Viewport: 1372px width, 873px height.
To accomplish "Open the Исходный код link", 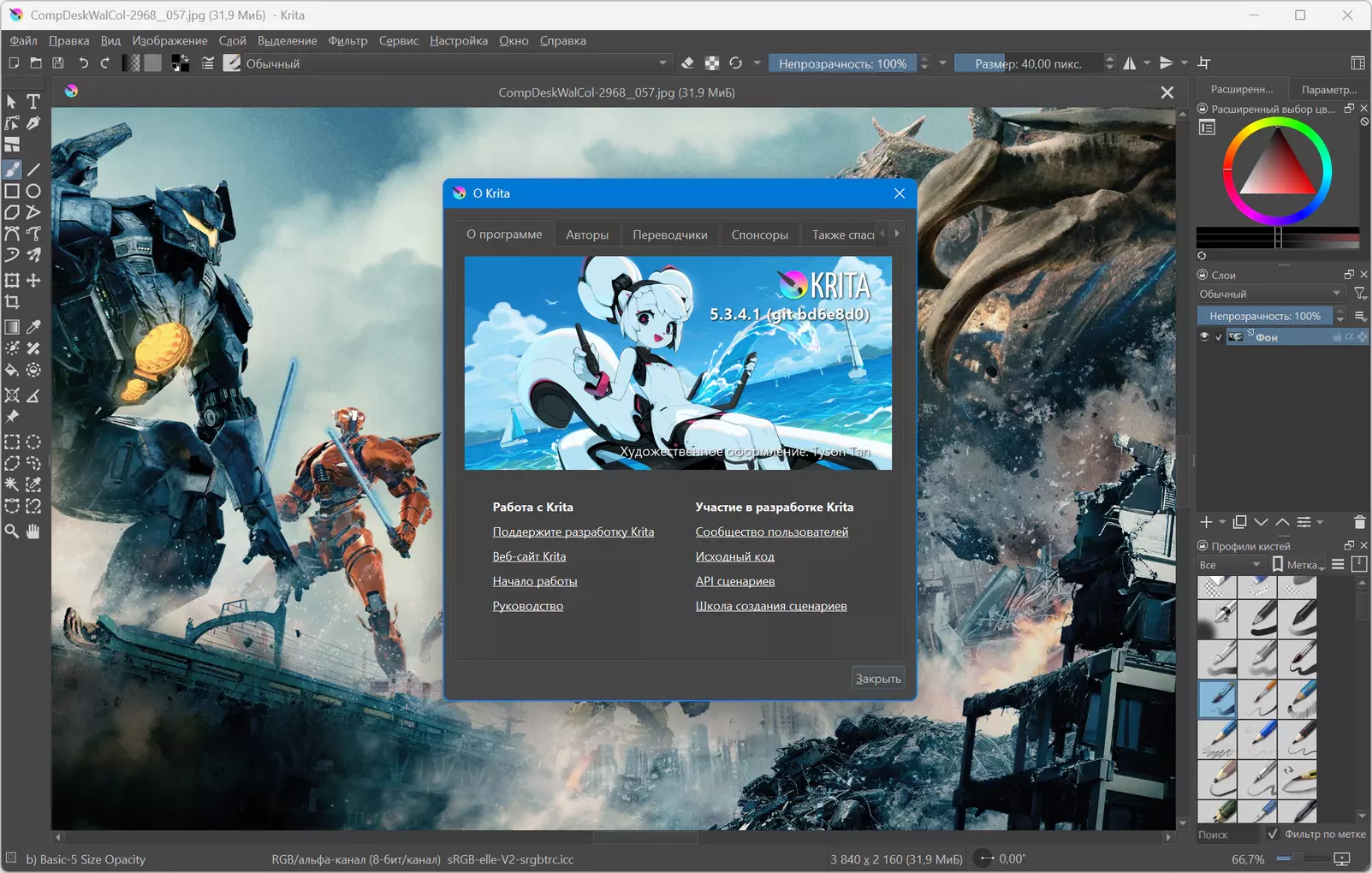I will pos(735,556).
